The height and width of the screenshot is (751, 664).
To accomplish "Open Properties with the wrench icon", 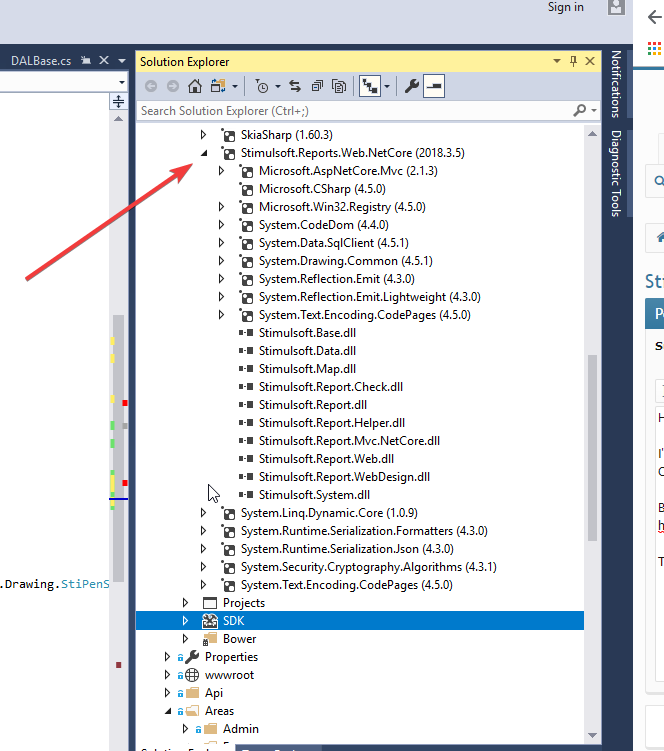I will (x=411, y=87).
